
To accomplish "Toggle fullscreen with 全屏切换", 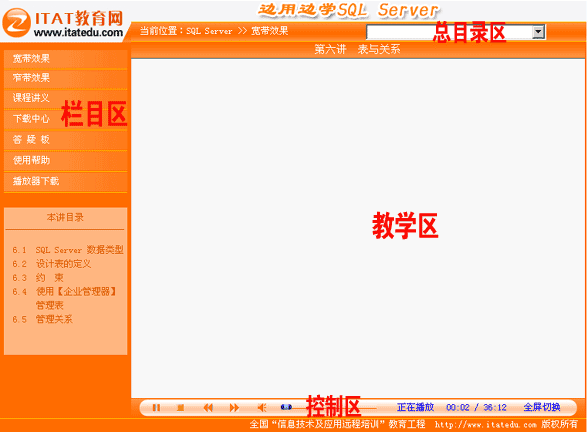I will [x=542, y=407].
